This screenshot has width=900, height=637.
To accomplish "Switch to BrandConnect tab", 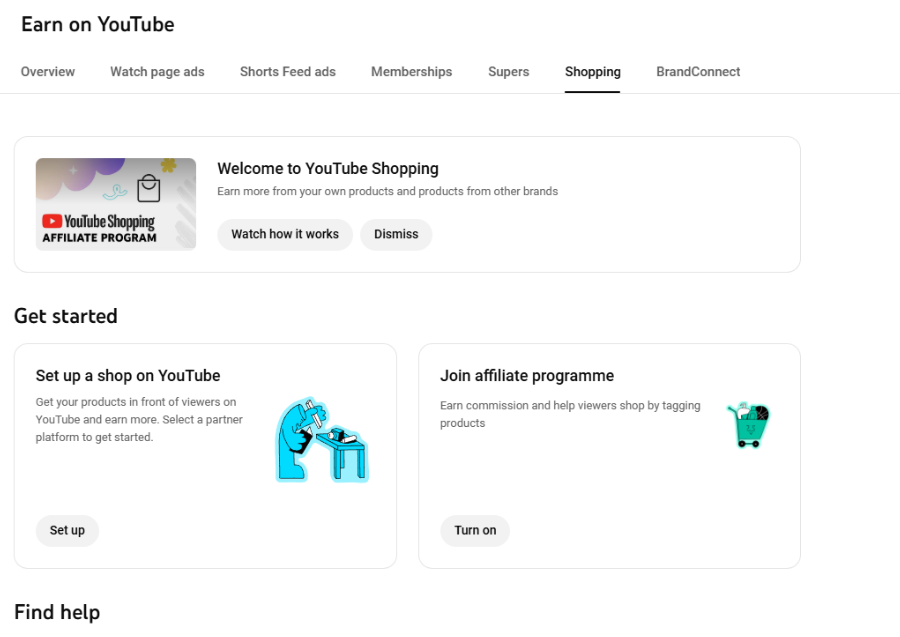I will [x=698, y=72].
